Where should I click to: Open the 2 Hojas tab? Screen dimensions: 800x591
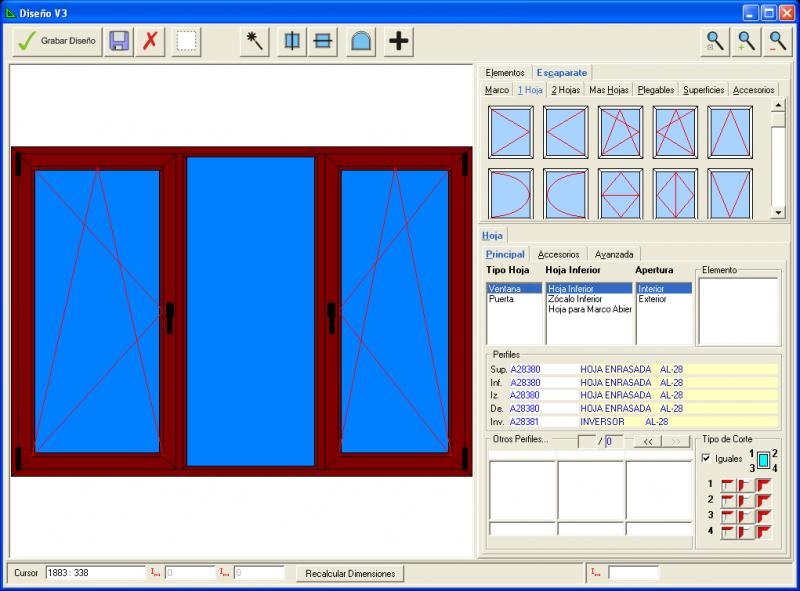[566, 90]
